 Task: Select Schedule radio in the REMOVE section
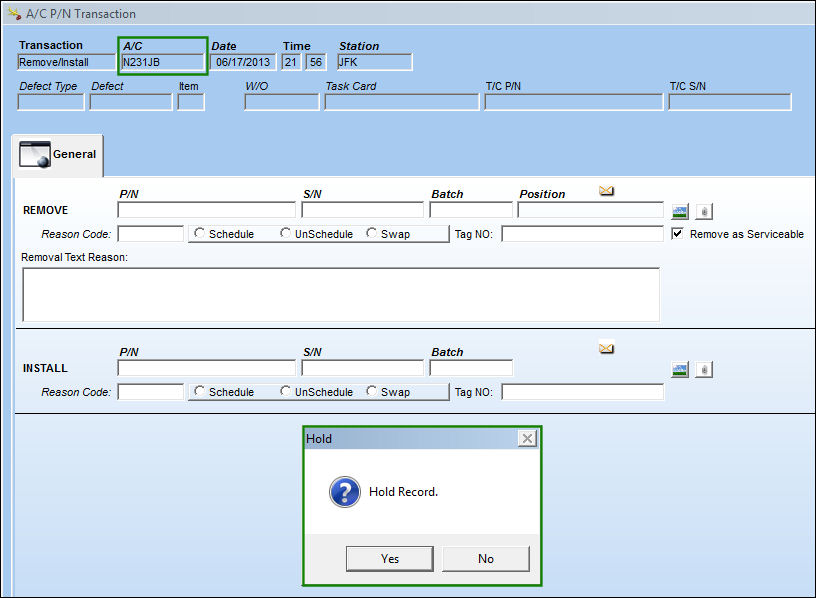coord(199,233)
